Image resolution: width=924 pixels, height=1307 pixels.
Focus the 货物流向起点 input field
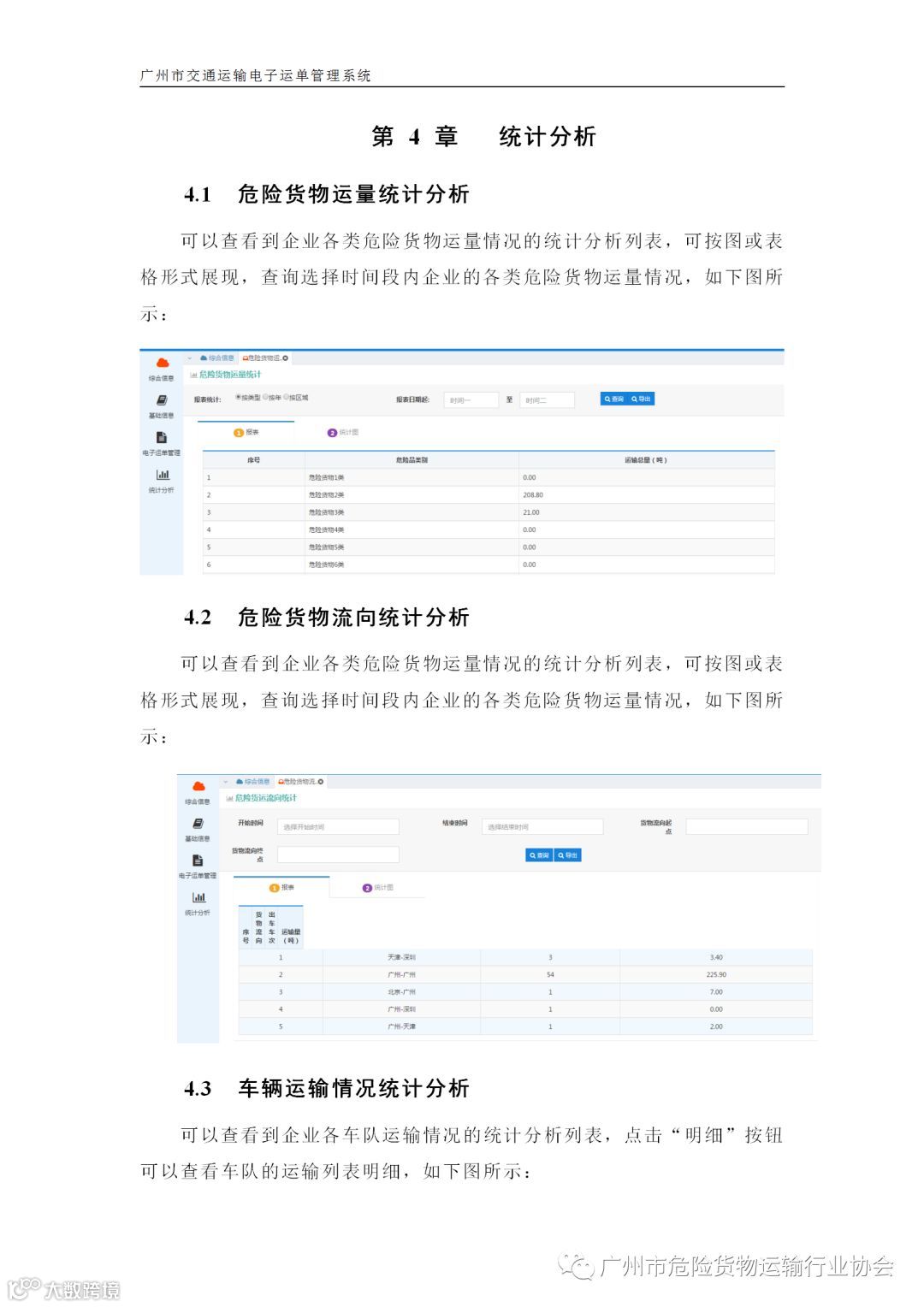[747, 827]
